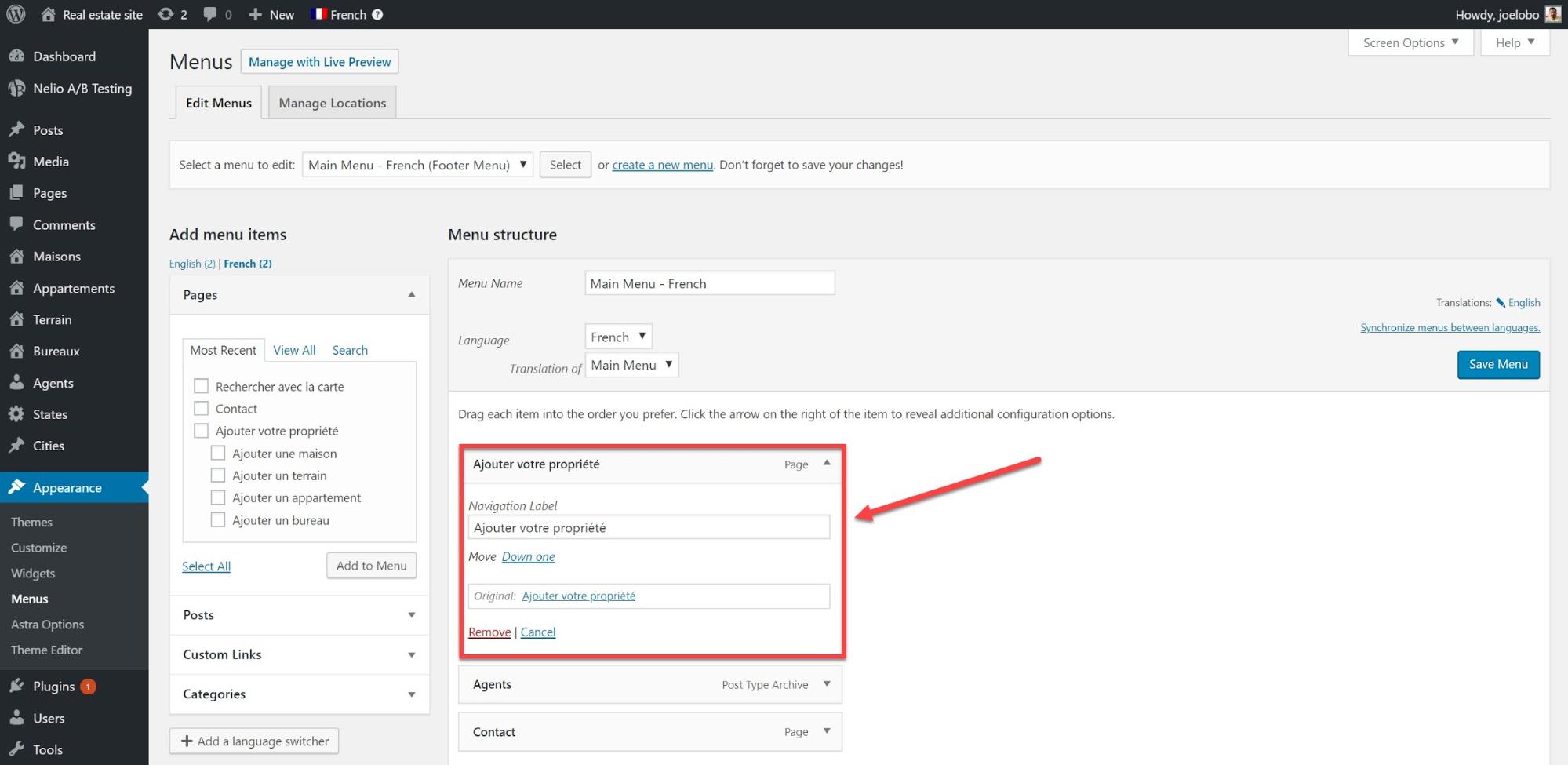Switch to the View All pages tab

[x=294, y=350]
